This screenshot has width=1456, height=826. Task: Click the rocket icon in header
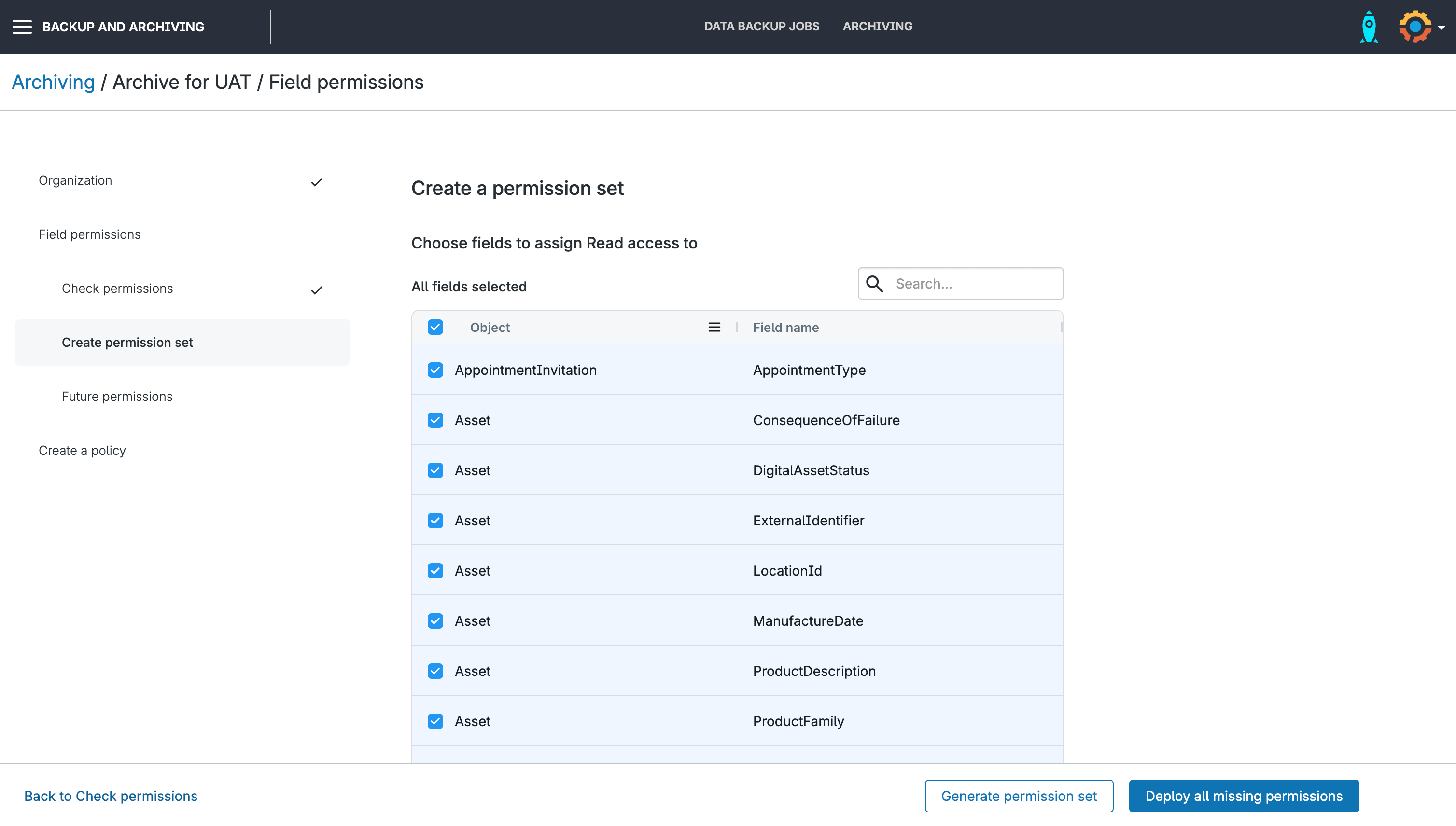(1369, 27)
